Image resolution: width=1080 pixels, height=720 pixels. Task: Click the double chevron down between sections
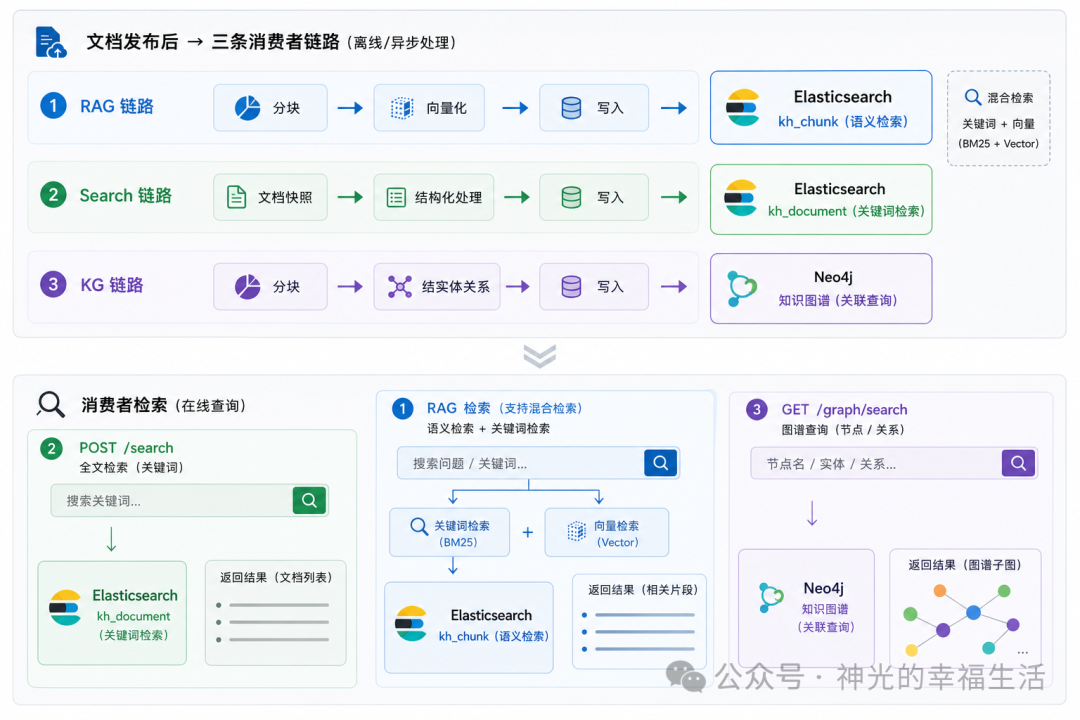coord(539,356)
